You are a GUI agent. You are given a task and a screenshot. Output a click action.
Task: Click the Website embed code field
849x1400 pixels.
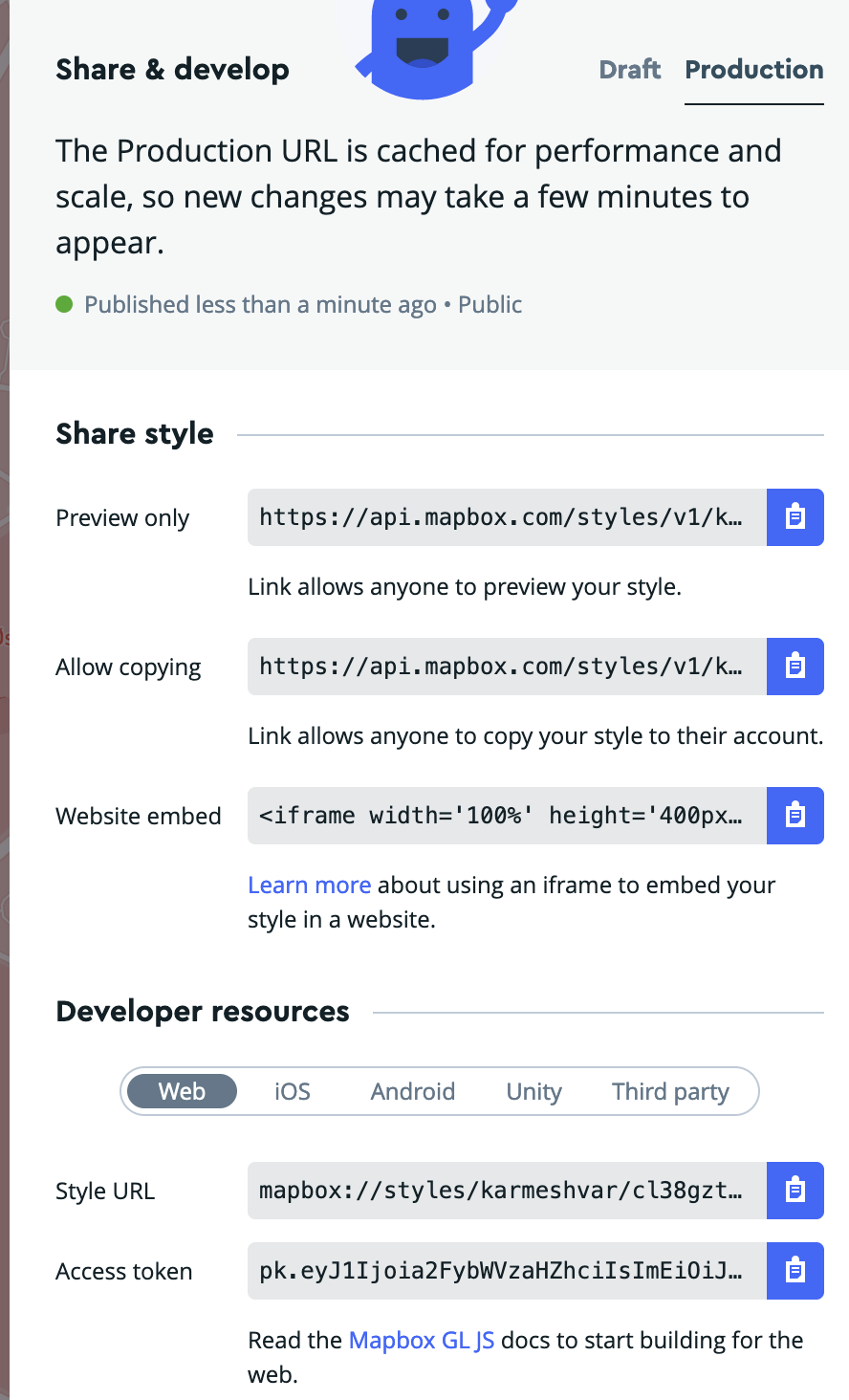pyautogui.click(x=507, y=816)
